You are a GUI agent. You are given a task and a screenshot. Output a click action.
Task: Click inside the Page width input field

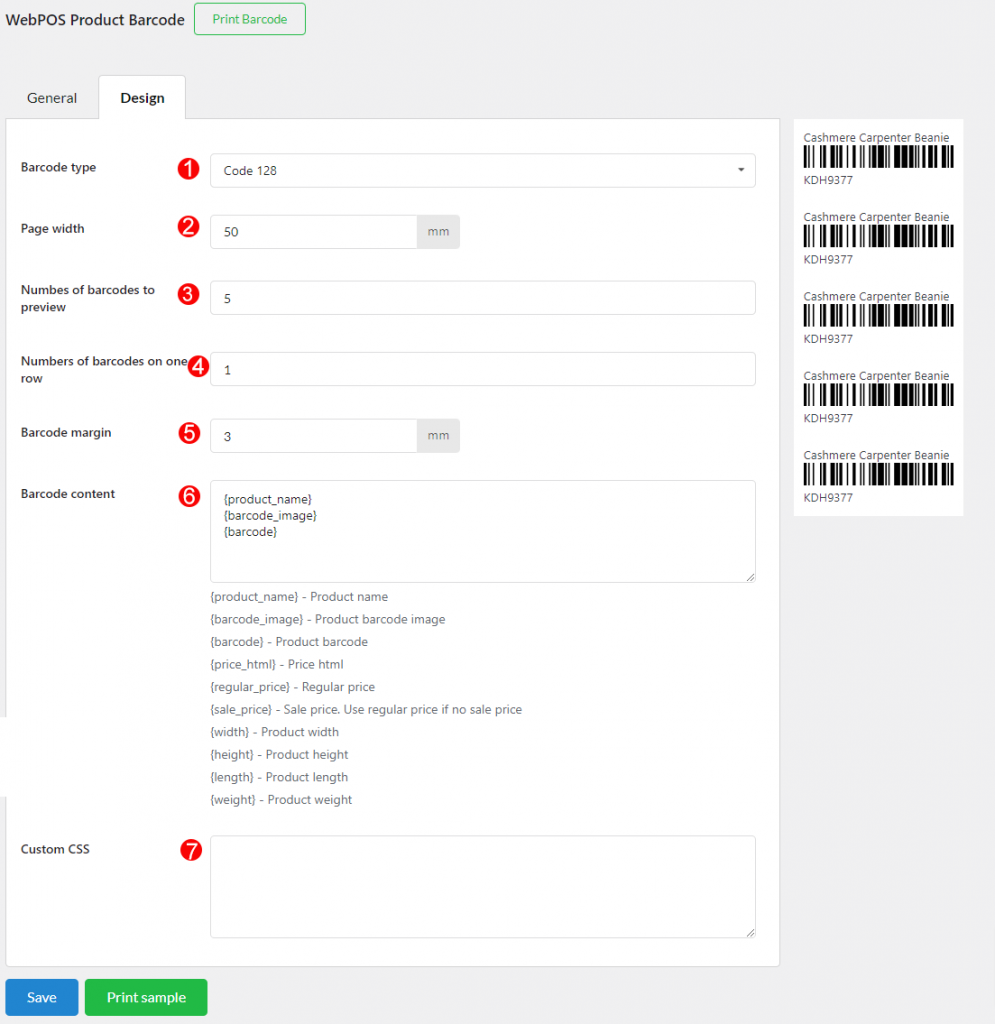[310, 231]
